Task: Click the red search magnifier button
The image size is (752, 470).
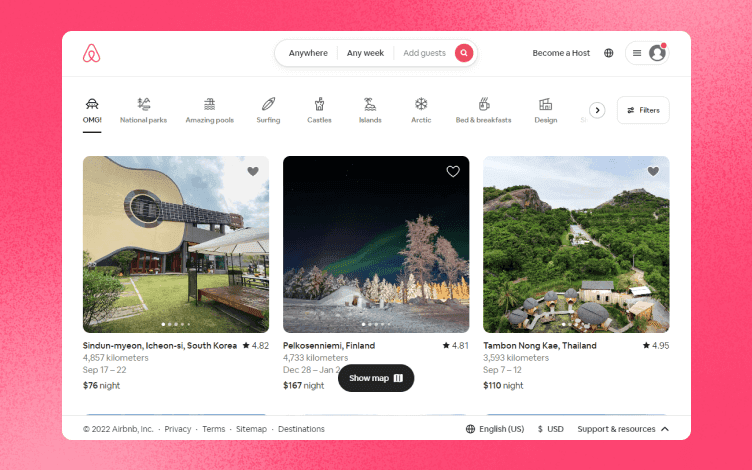Action: click(464, 53)
